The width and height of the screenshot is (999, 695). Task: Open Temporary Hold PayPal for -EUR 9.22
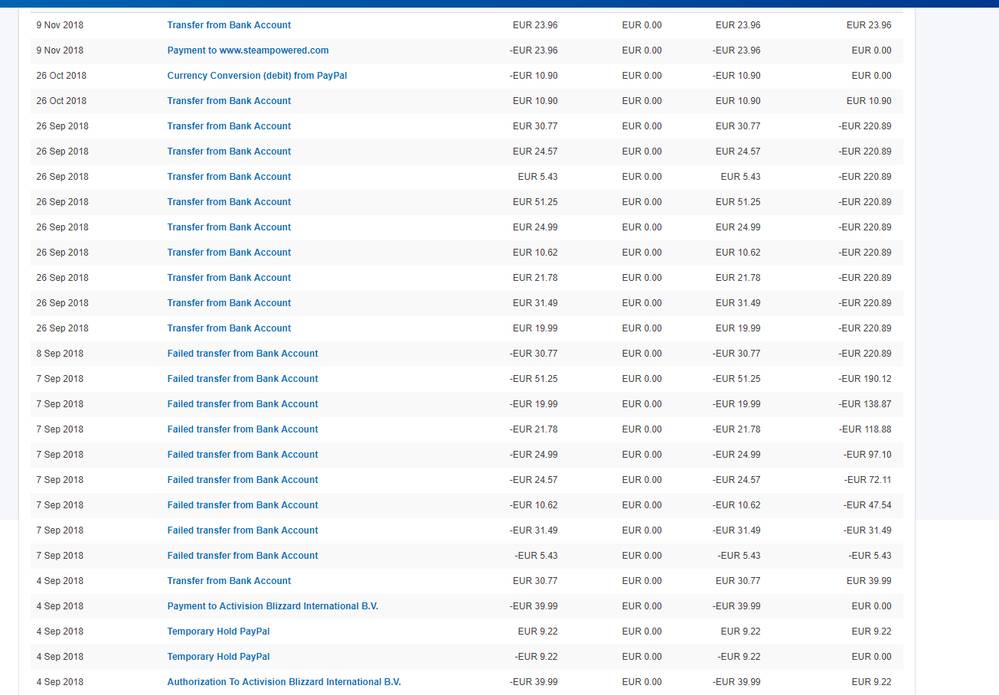tap(219, 657)
